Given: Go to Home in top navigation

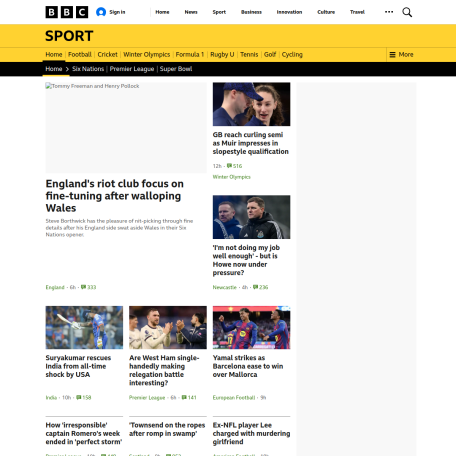Looking at the screenshot, I should (162, 12).
